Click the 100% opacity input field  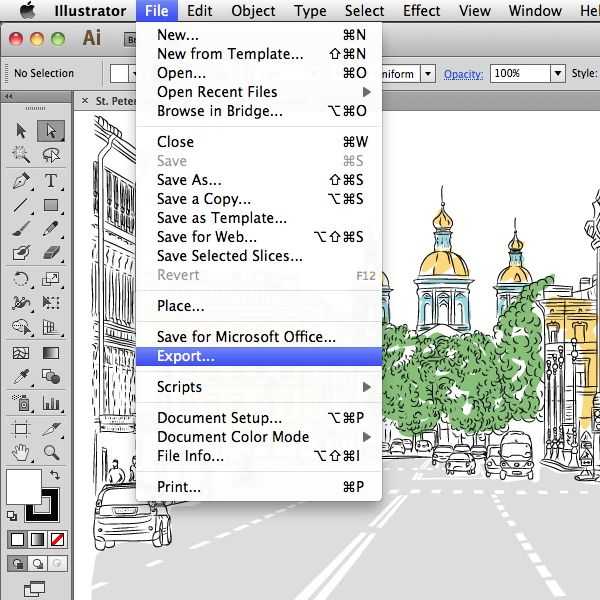click(520, 73)
